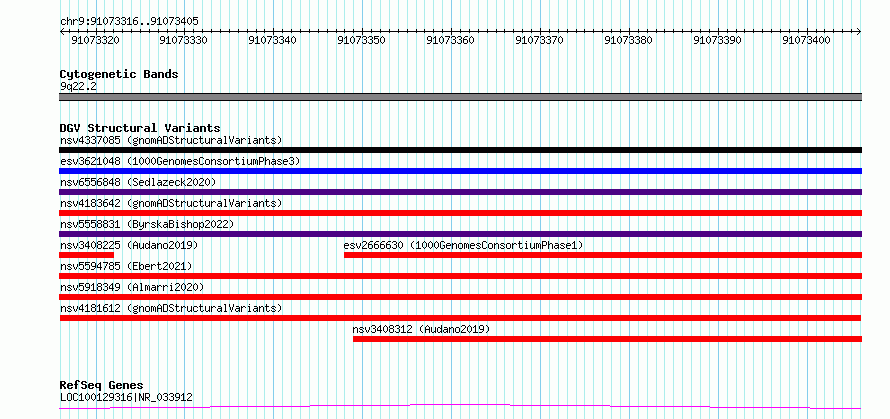Click the gray 9q22.2 cytogenetic band bar

[x=461, y=97]
